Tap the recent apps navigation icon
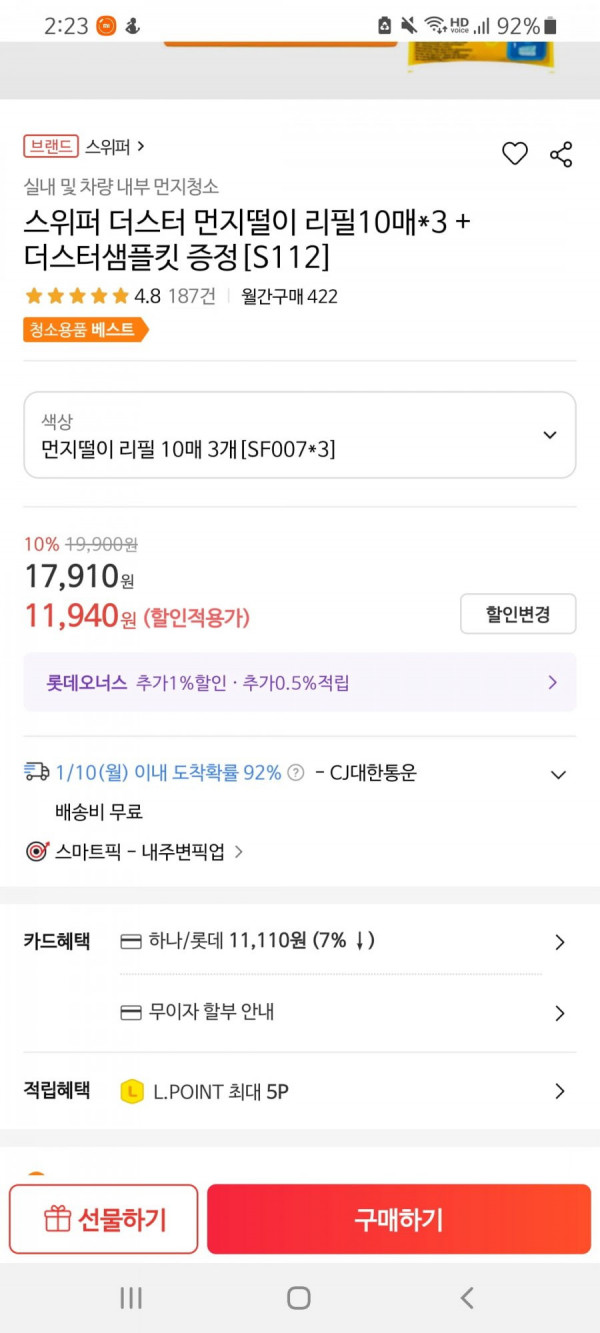 131,1298
